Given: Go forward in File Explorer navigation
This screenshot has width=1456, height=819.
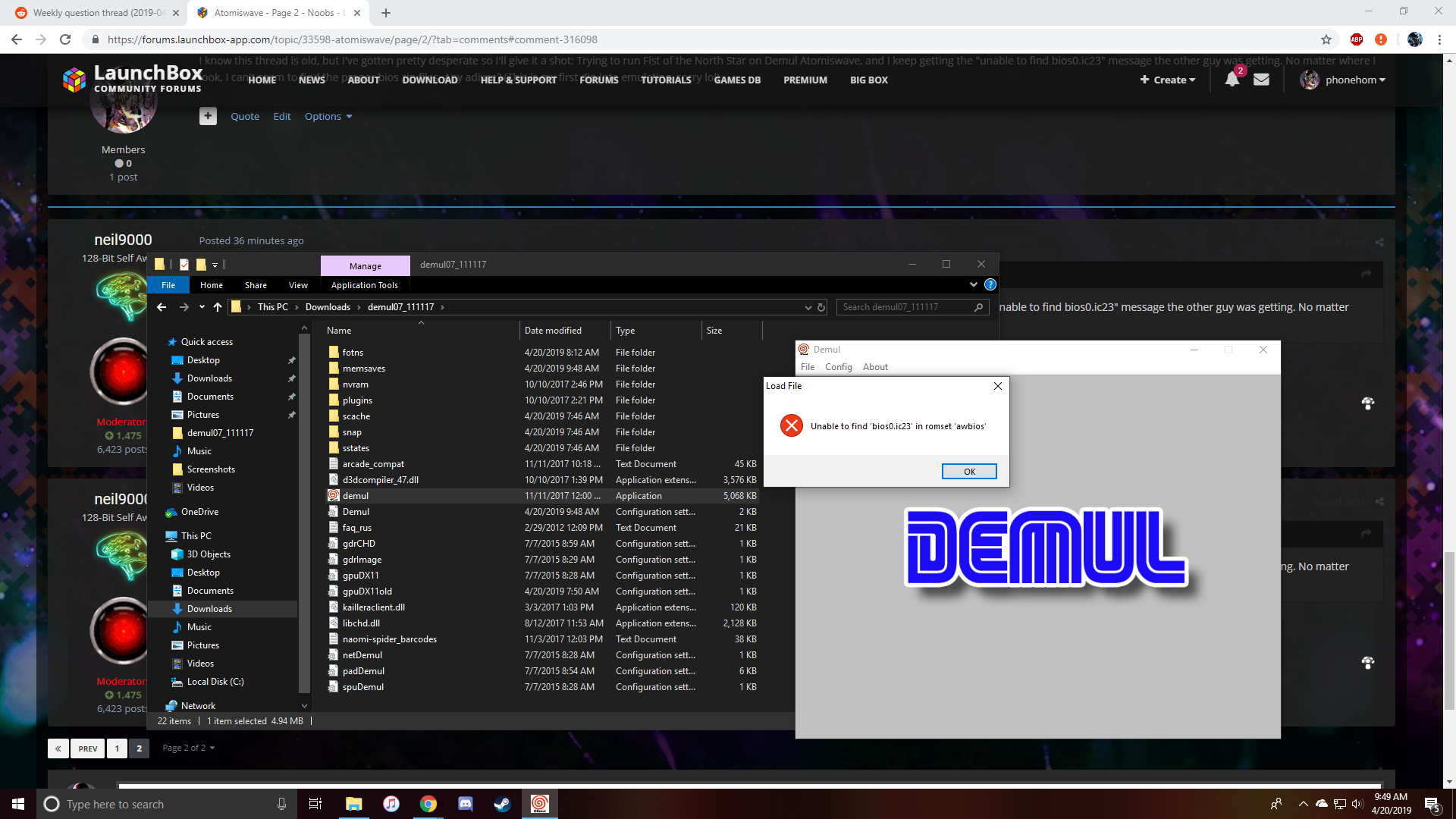Looking at the screenshot, I should click(x=184, y=307).
